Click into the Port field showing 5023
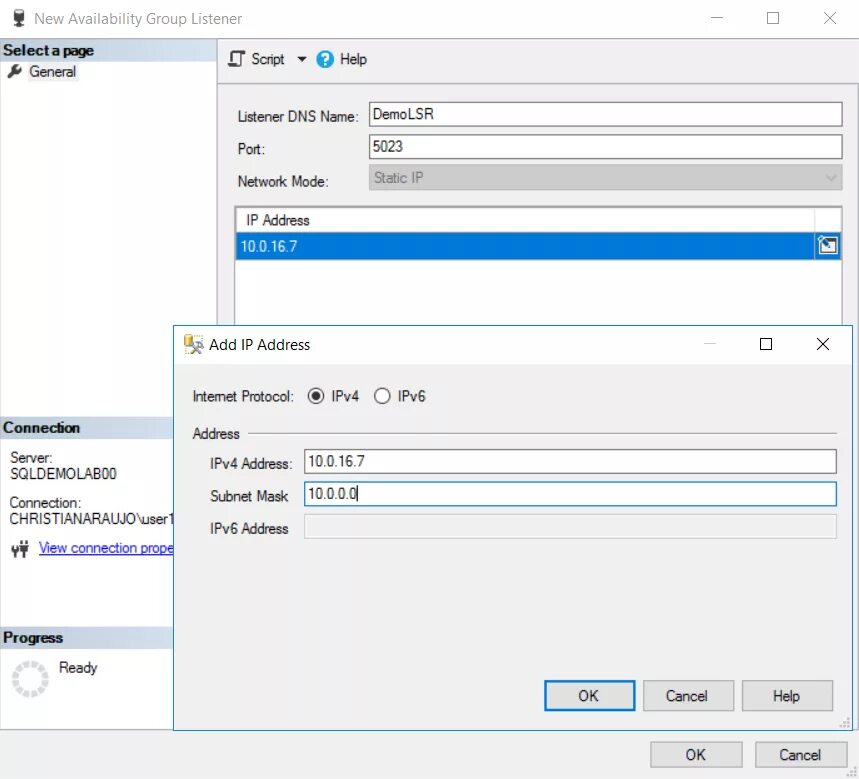The height and width of the screenshot is (779, 859). [605, 147]
